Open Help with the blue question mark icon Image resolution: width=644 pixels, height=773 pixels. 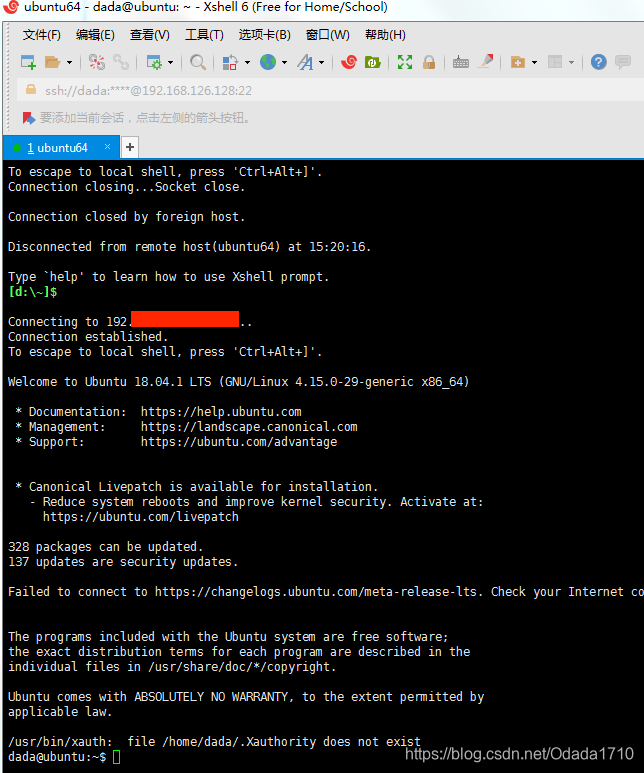[x=599, y=62]
